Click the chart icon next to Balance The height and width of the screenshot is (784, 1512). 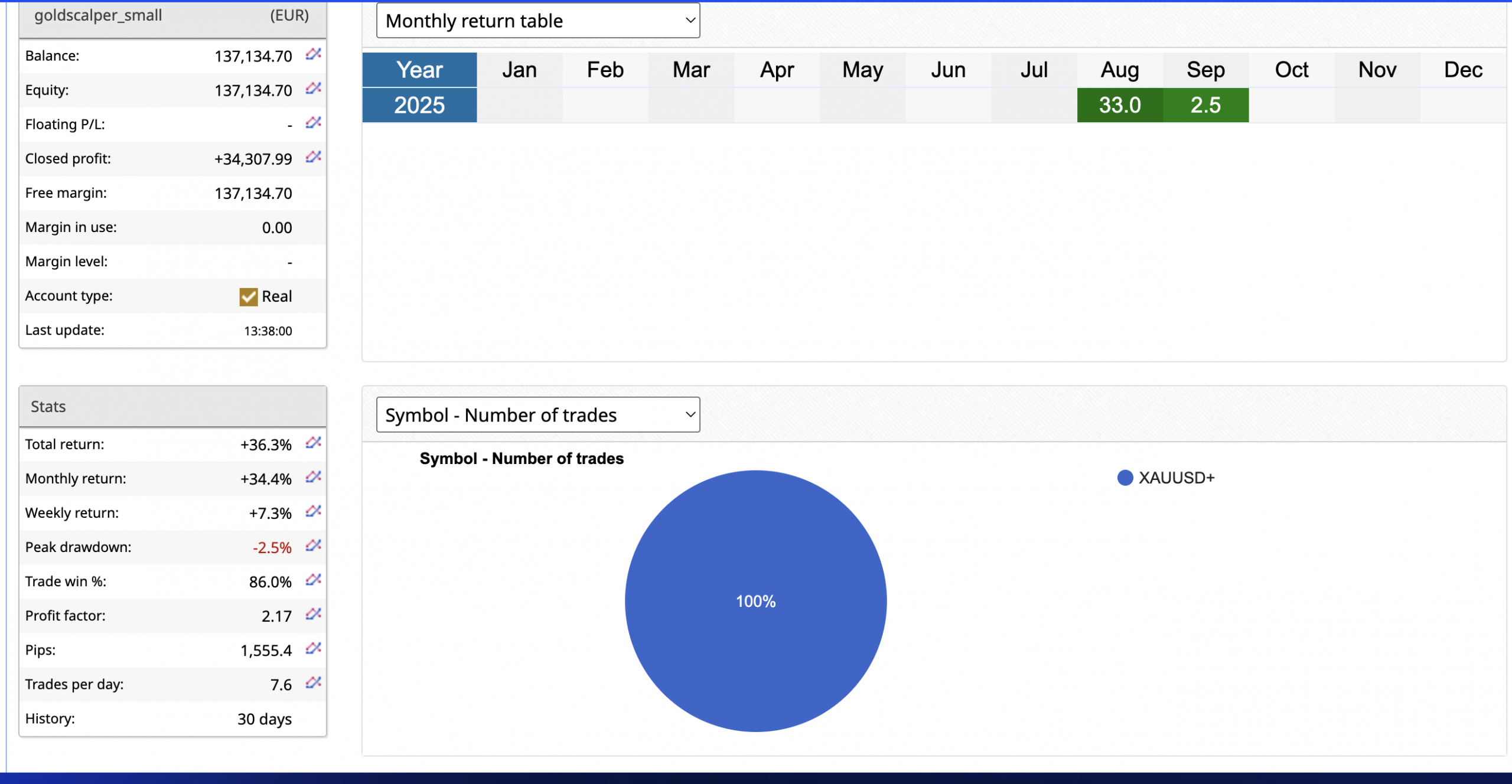313,54
